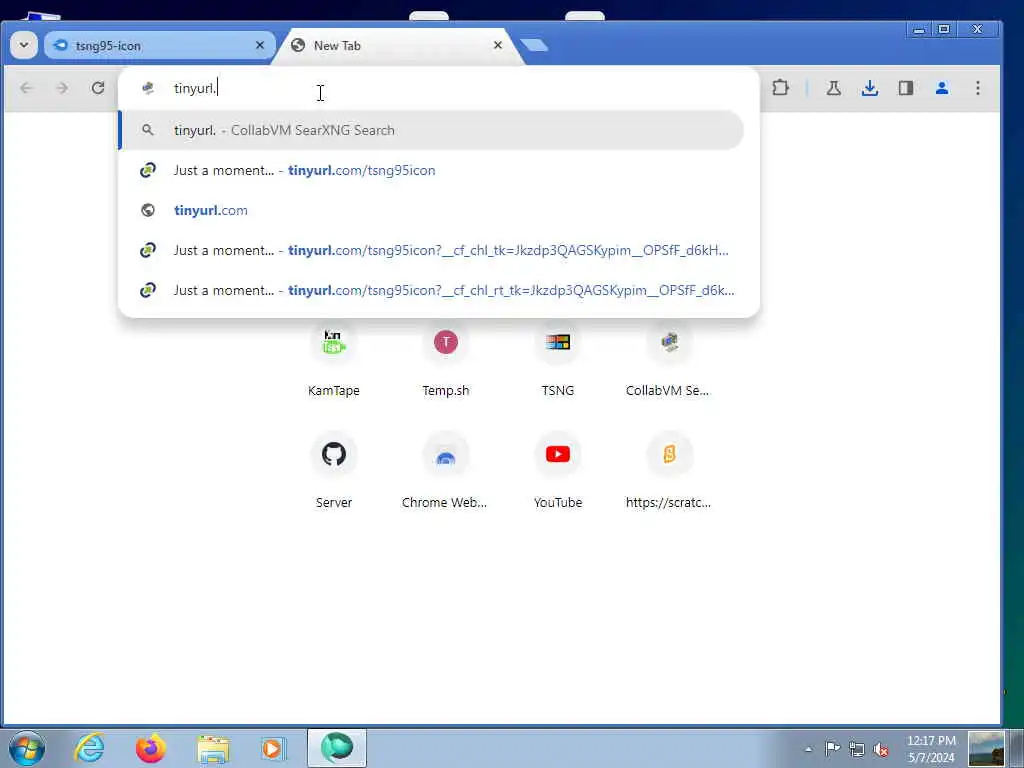Pick the suggestion containing __cf_chl_rt_tk

[x=431, y=290]
